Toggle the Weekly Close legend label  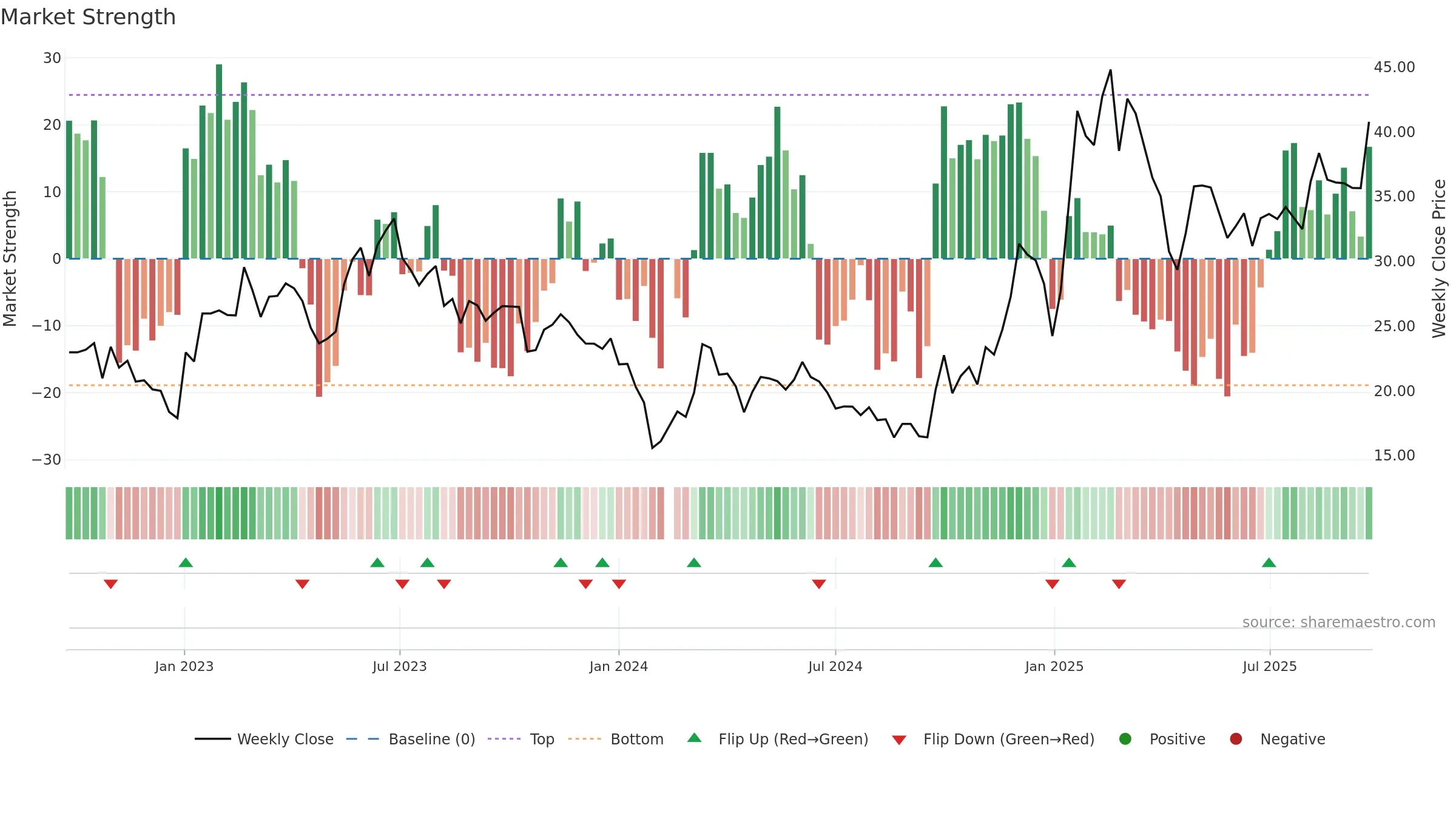[285, 739]
